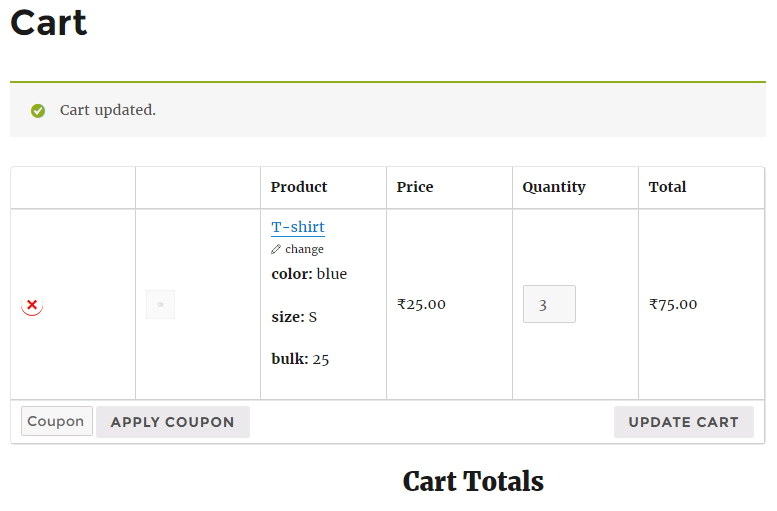Open the T-shirt product link
This screenshot has height=511, width=777.
coord(298,227)
